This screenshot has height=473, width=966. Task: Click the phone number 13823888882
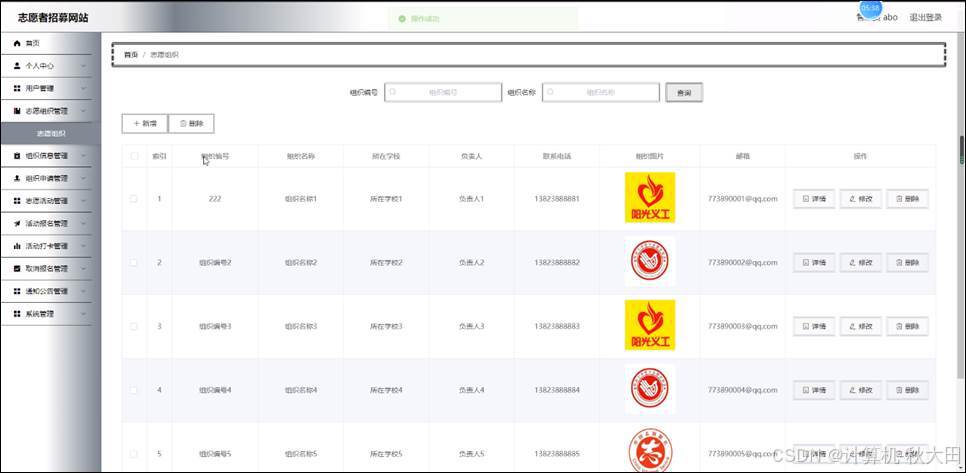[x=557, y=262]
